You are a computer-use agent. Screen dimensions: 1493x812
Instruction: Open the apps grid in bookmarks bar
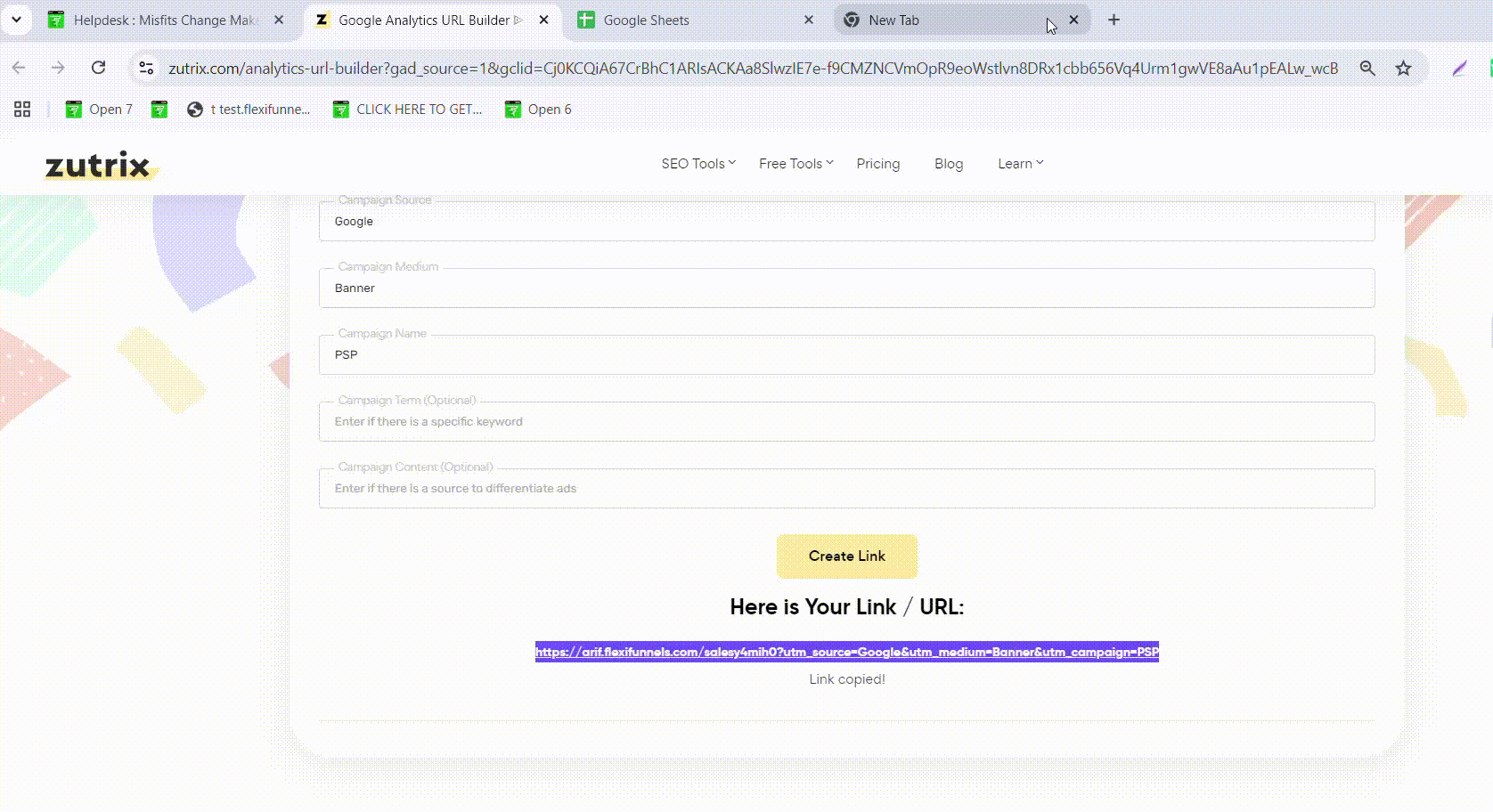[x=22, y=109]
